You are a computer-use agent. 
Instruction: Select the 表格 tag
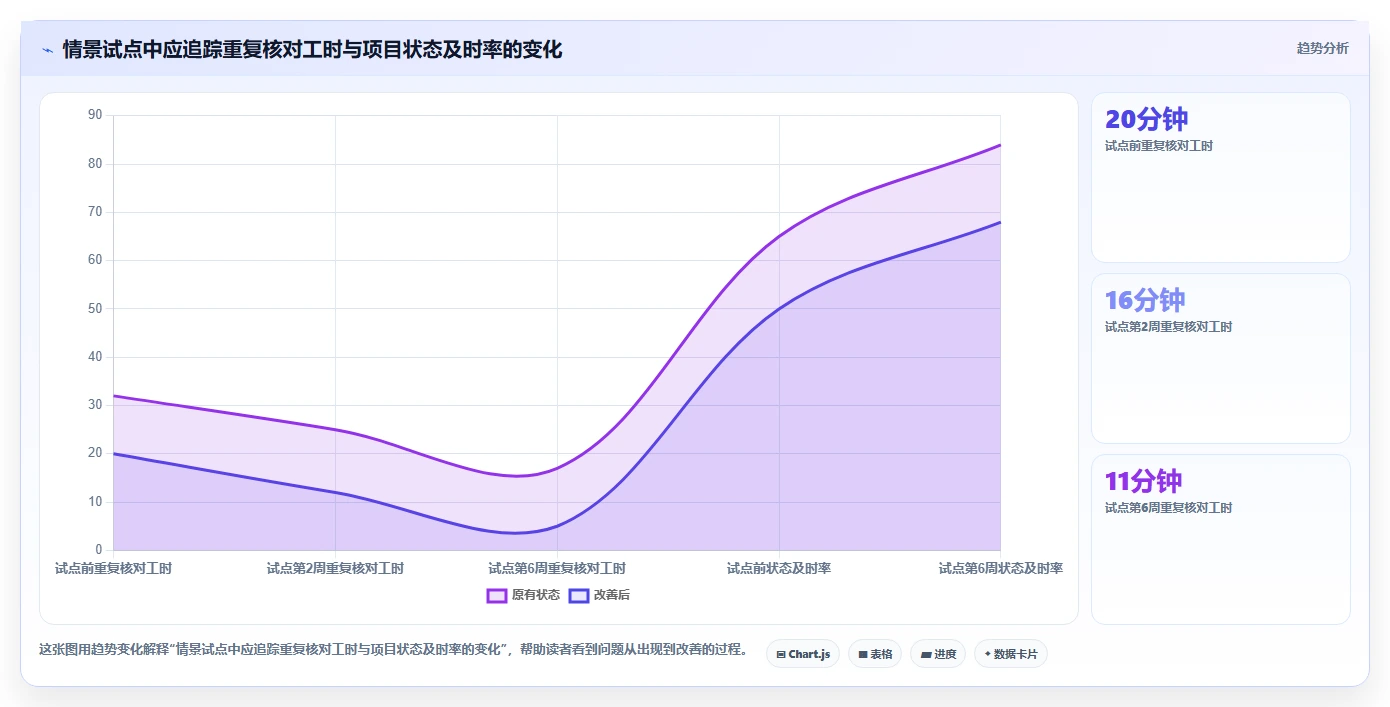tap(875, 654)
